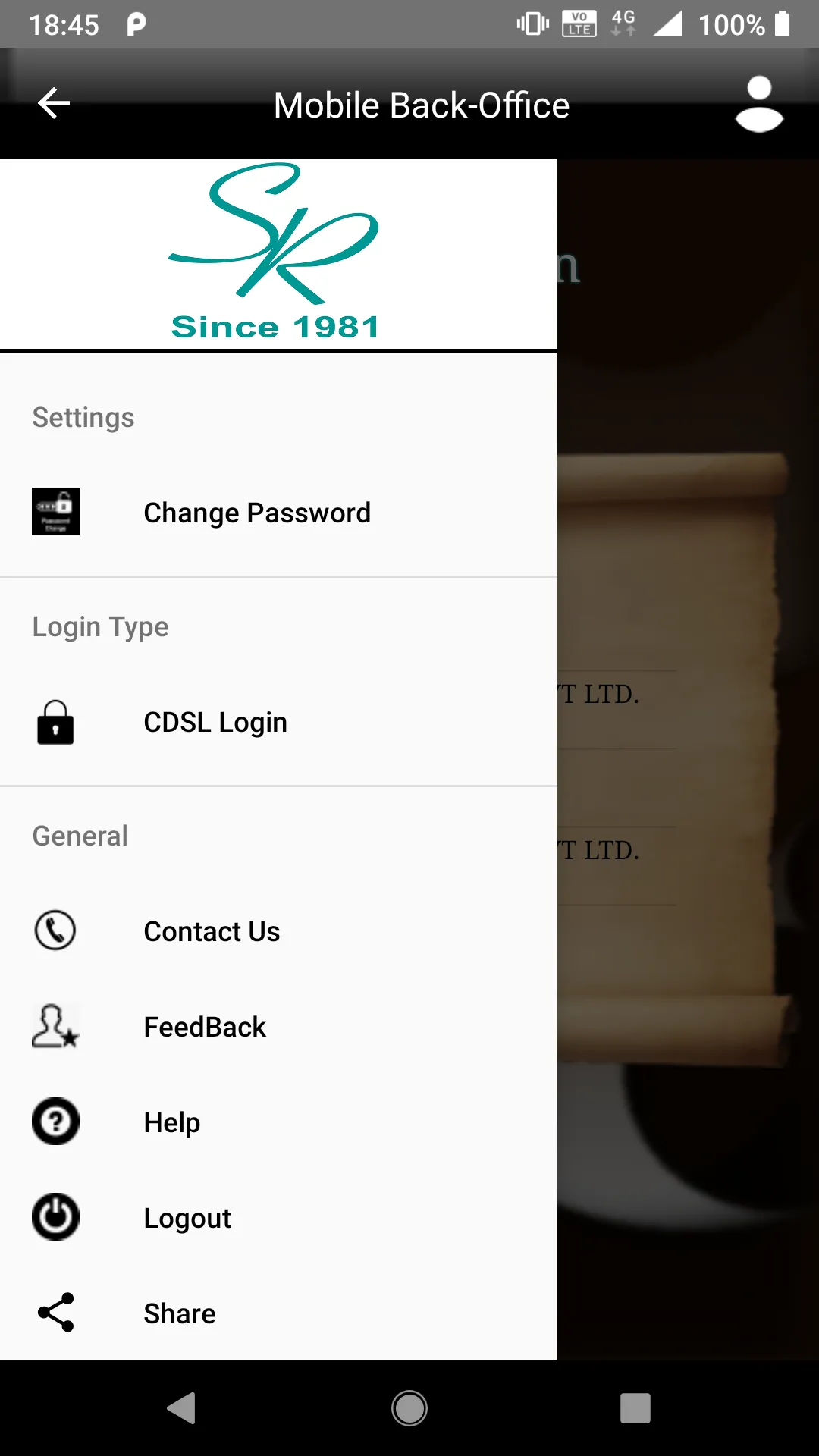Tap the Contact Us phone icon
819x1456 pixels.
[x=55, y=930]
